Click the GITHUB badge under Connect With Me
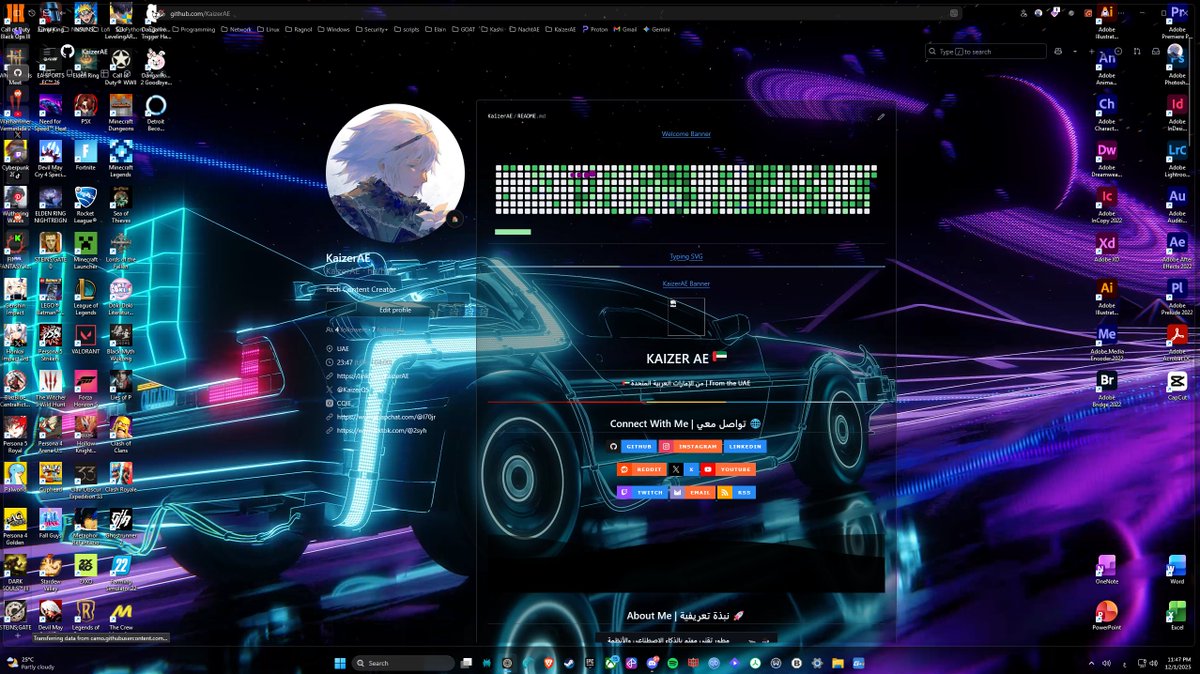This screenshot has width=1200, height=674. [x=633, y=447]
